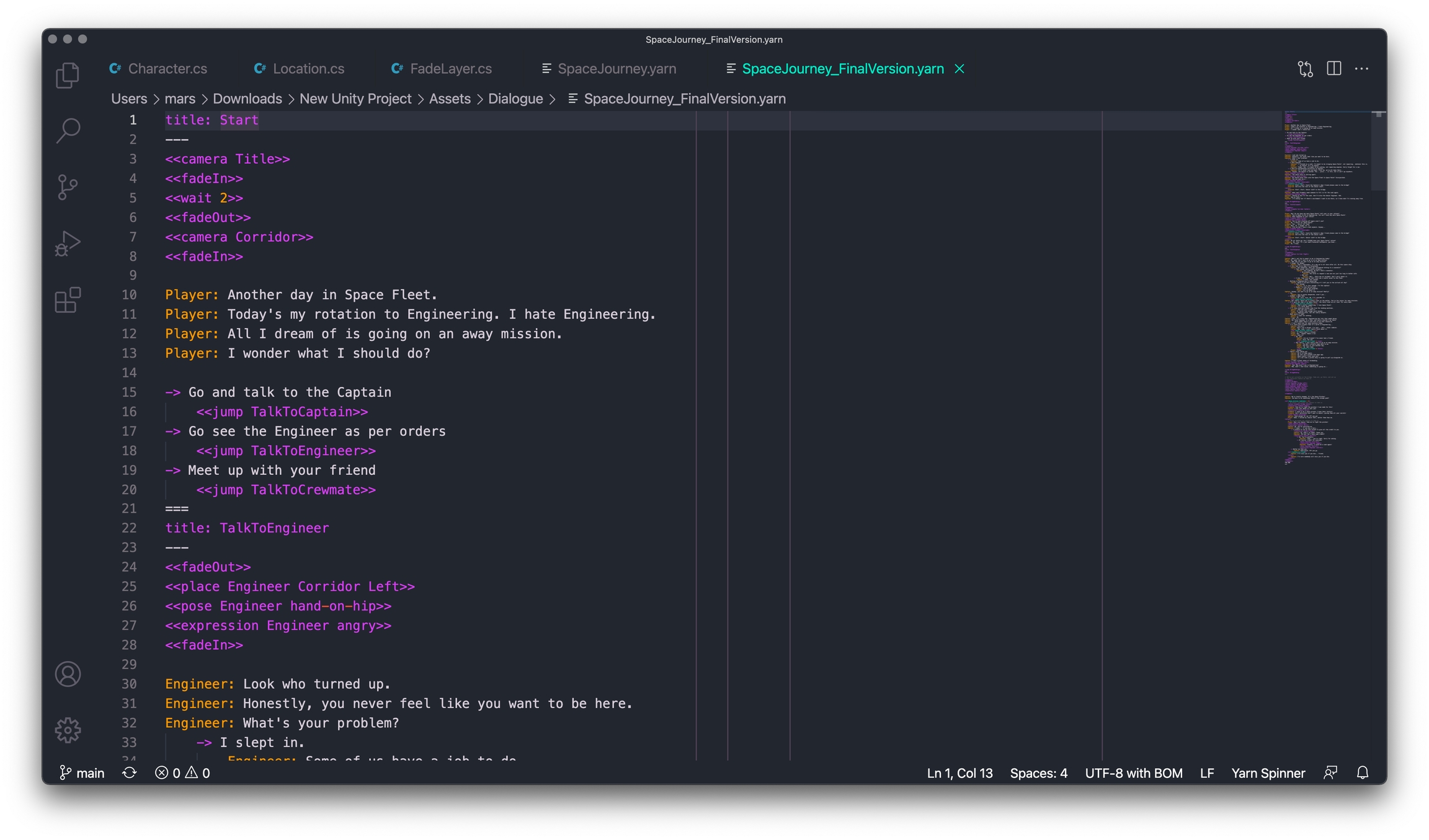
Task: Open the Source Control view icon
Action: point(68,187)
